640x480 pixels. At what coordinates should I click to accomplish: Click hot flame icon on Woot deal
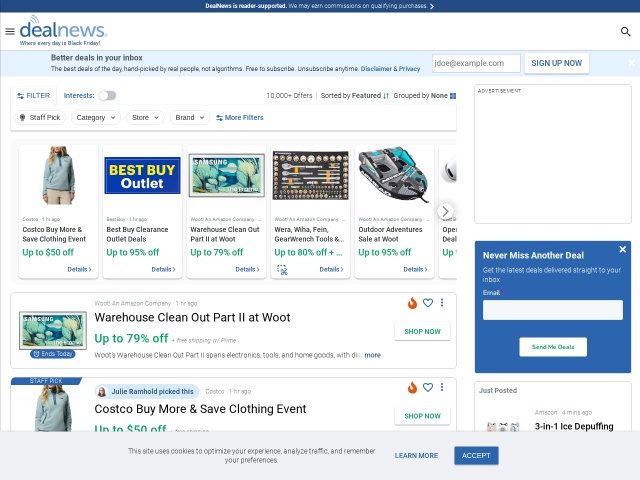tap(412, 303)
